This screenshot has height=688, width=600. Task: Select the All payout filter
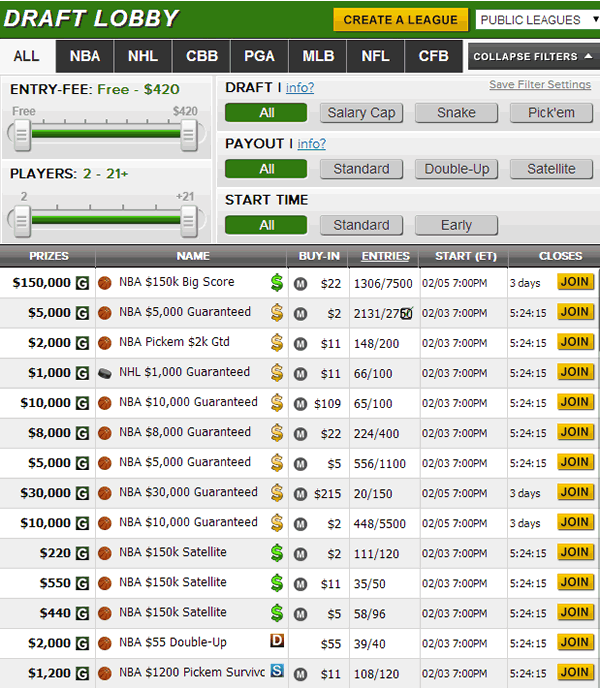(266, 169)
